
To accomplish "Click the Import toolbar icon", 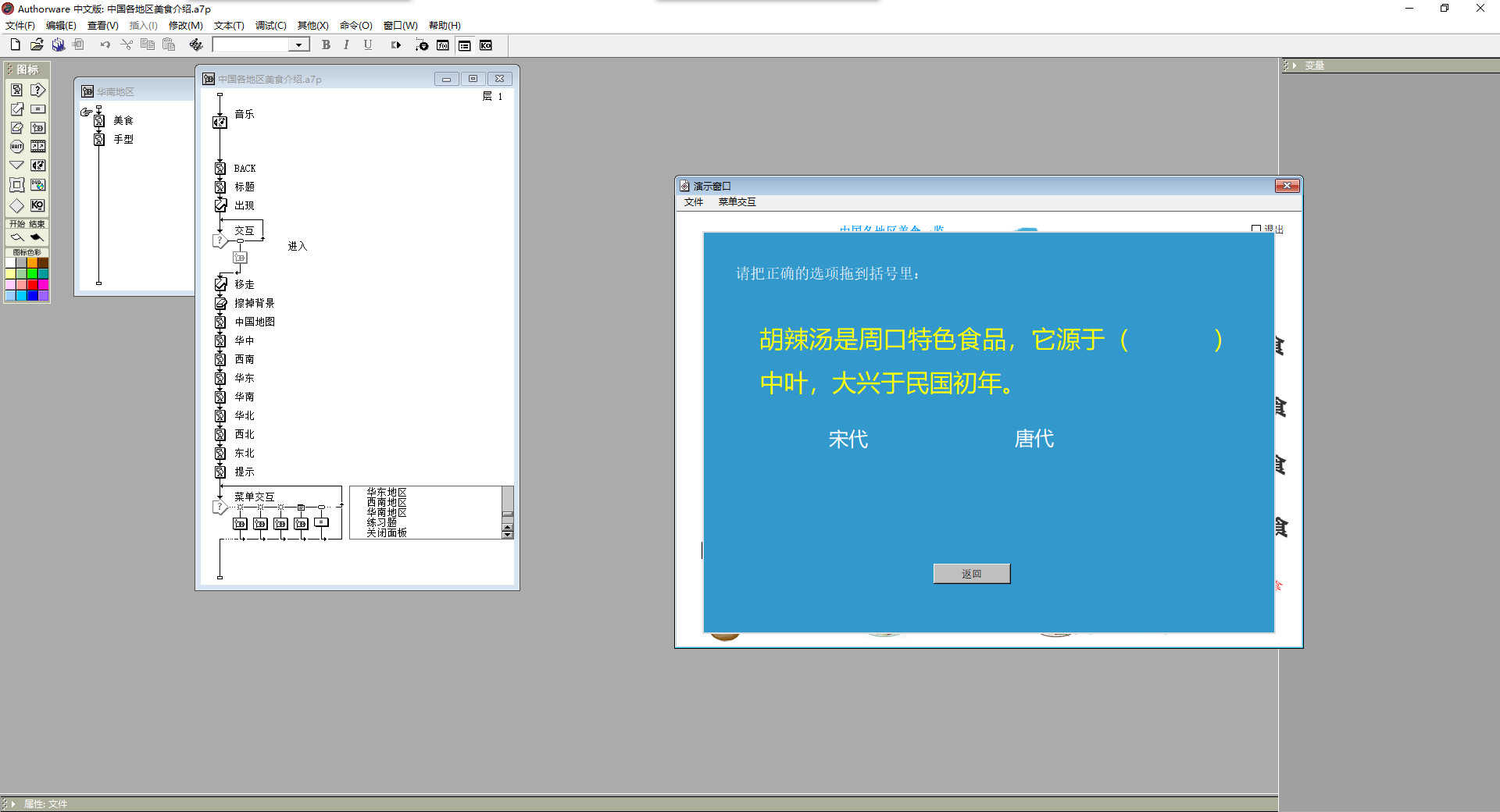I will [x=78, y=45].
